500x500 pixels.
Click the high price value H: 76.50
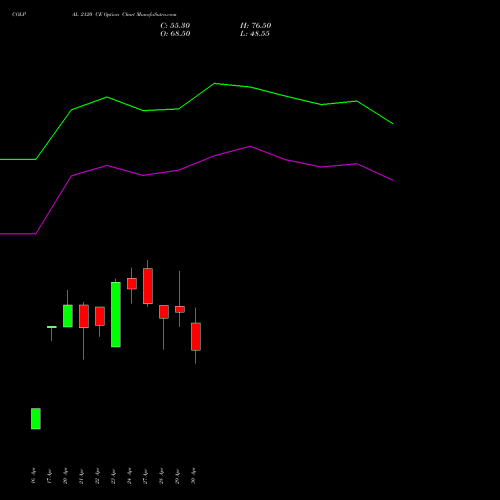(255, 26)
